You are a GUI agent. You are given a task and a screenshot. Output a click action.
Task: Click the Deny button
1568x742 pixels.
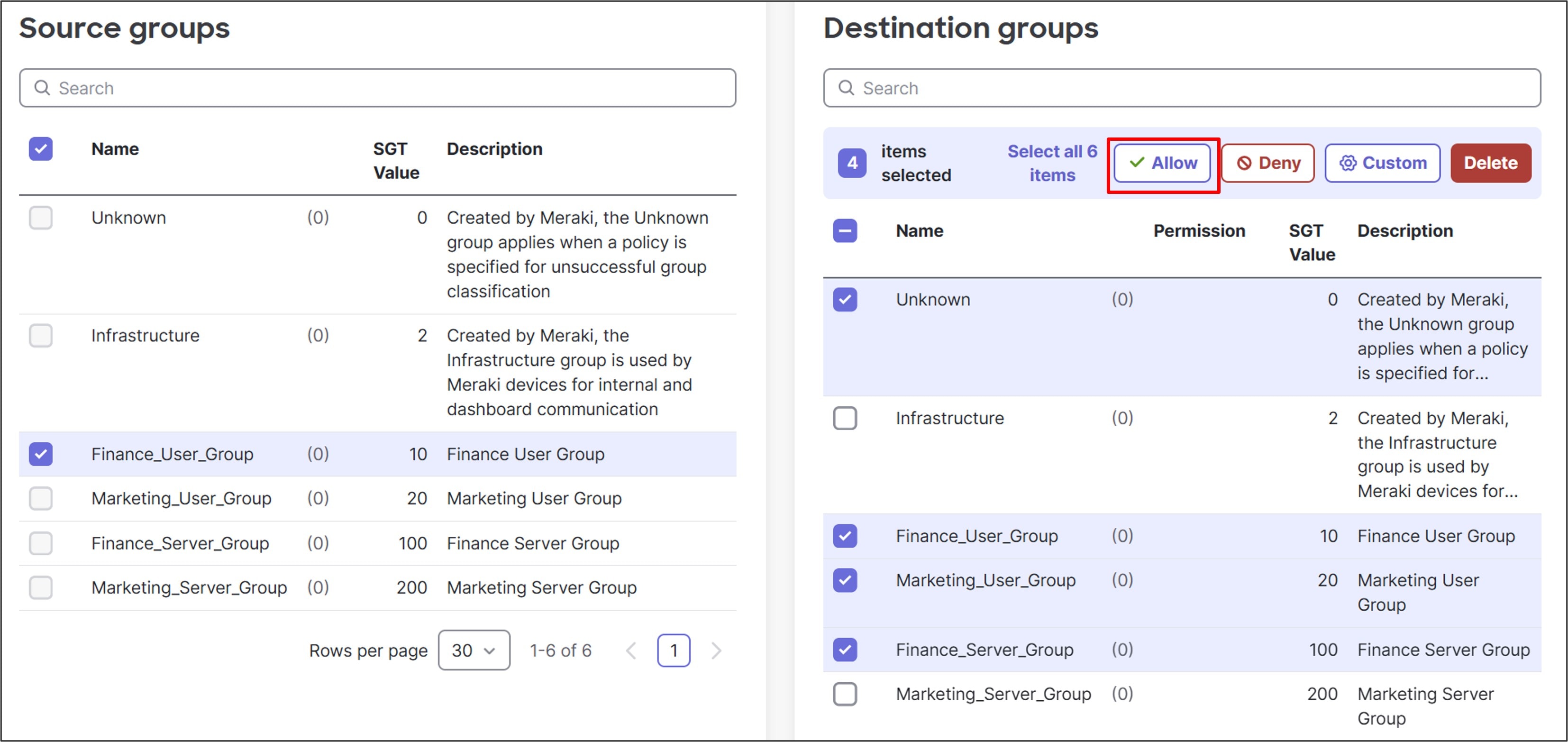(1268, 163)
